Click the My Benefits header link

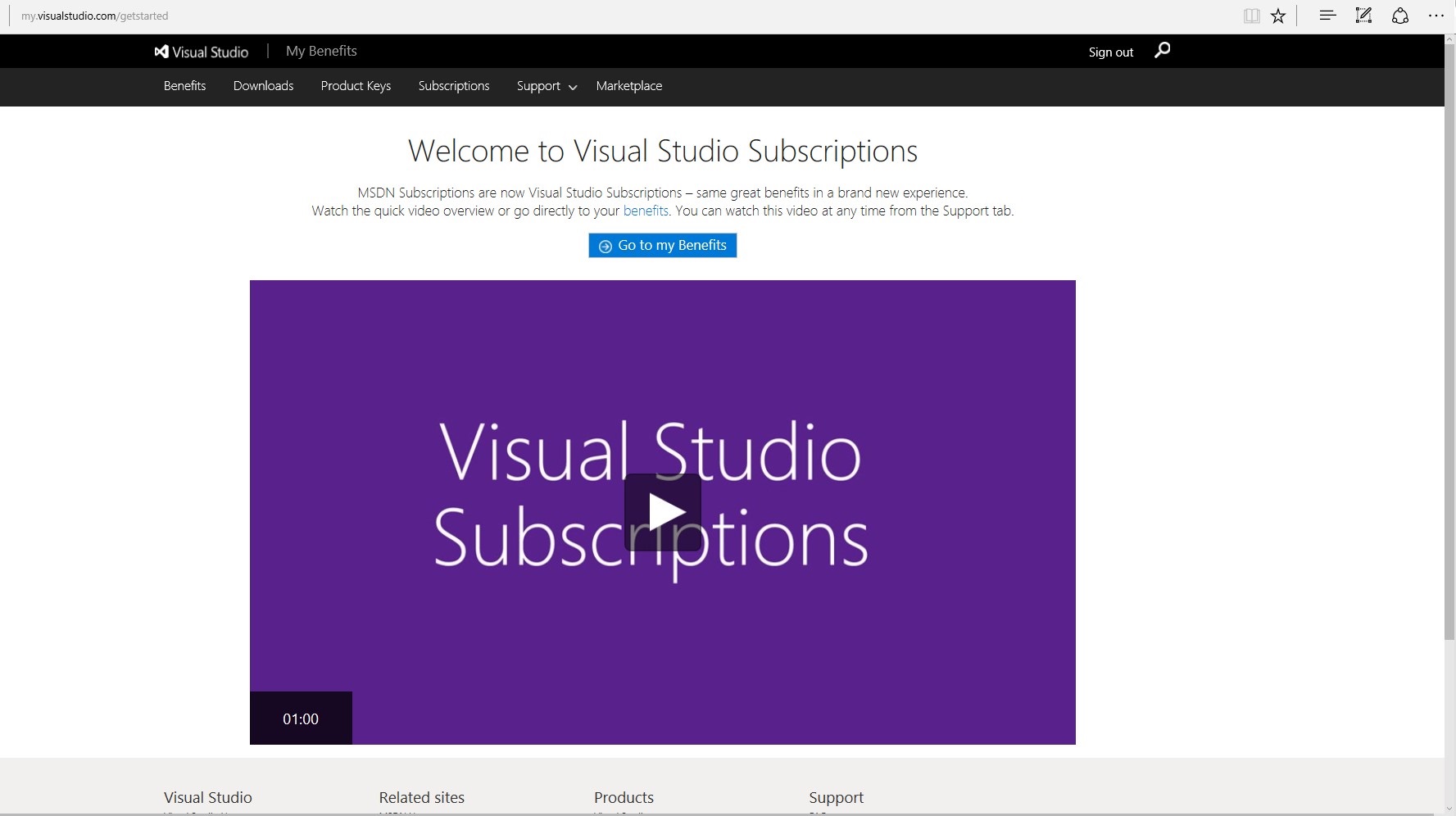point(321,51)
